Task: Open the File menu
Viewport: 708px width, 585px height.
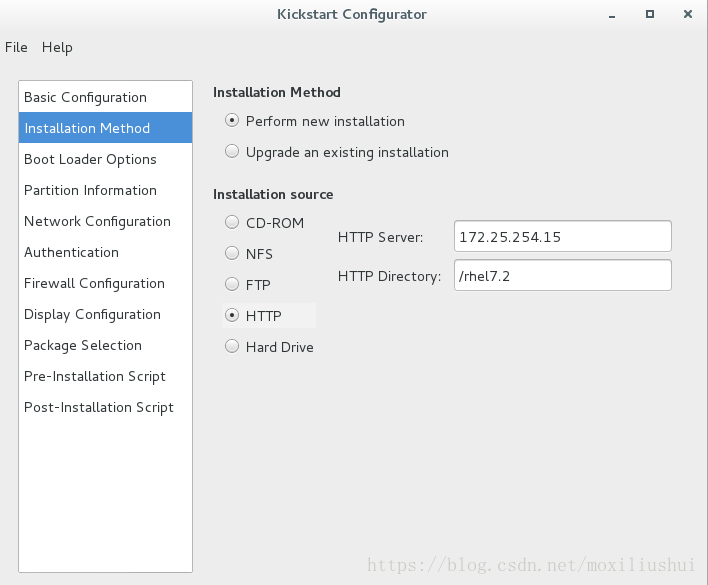Action: pos(16,47)
